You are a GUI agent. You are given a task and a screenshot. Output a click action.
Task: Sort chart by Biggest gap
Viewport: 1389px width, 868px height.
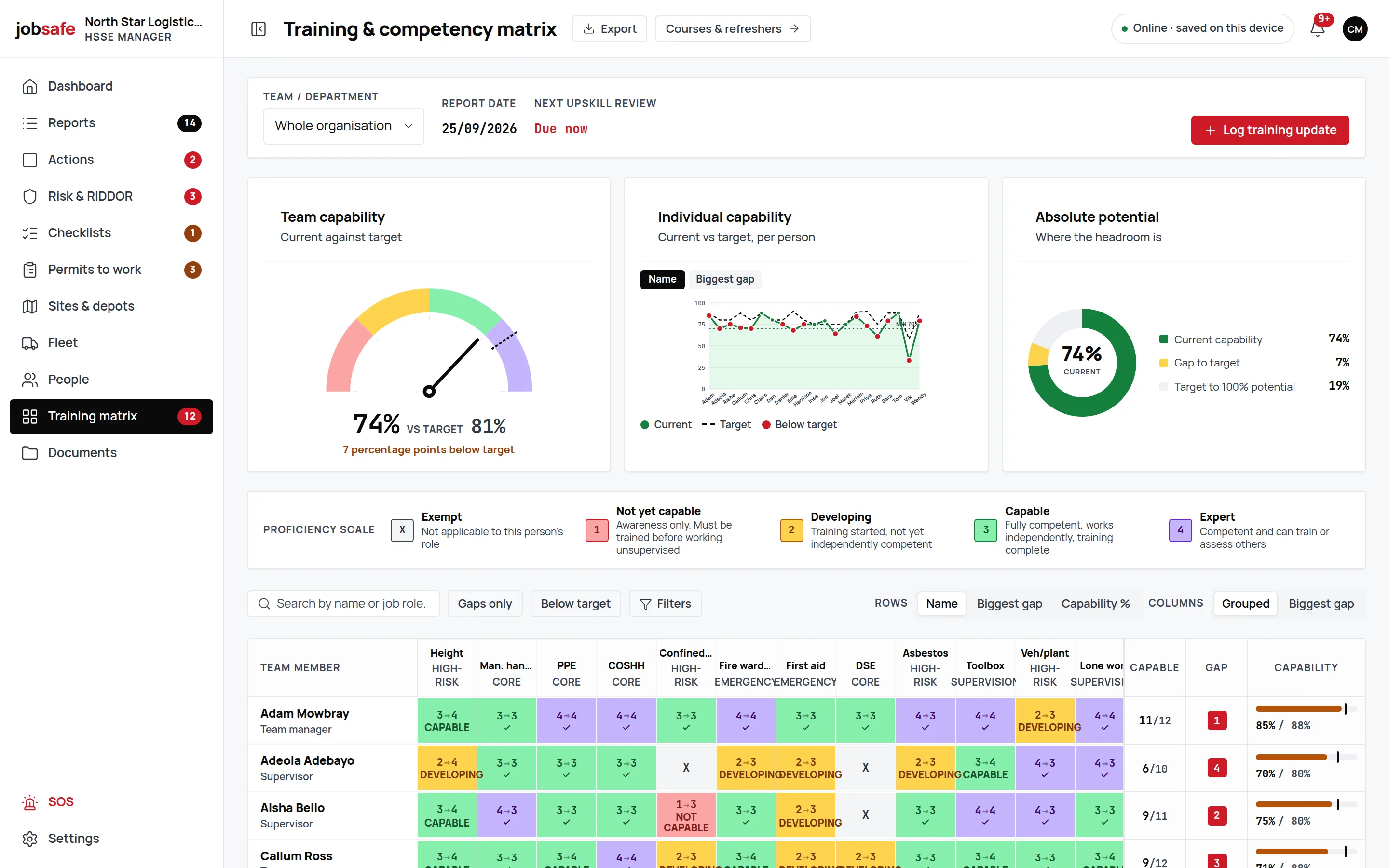point(725,279)
